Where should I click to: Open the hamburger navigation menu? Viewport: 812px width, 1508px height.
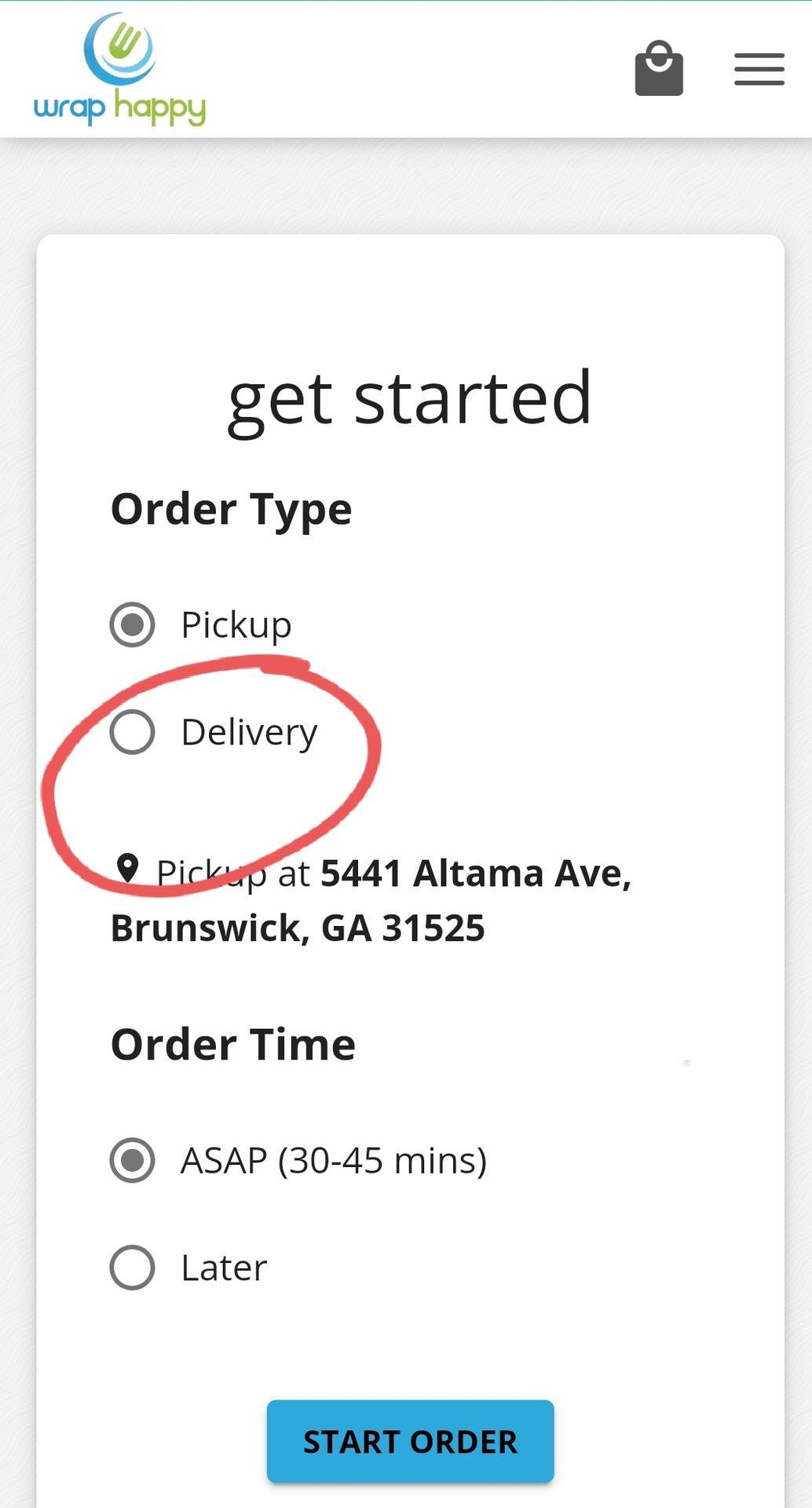(x=759, y=69)
